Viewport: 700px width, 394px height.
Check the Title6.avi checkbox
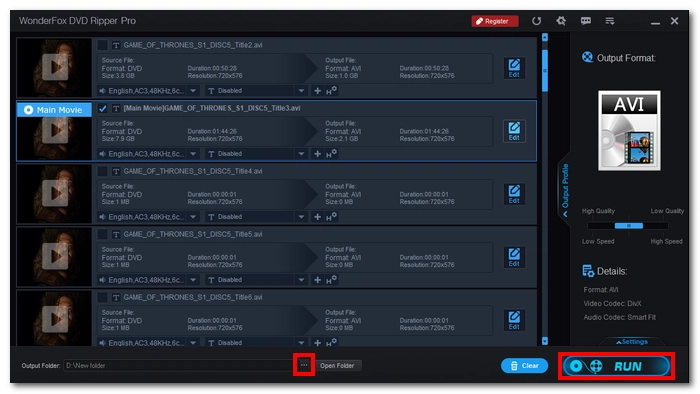(x=102, y=297)
